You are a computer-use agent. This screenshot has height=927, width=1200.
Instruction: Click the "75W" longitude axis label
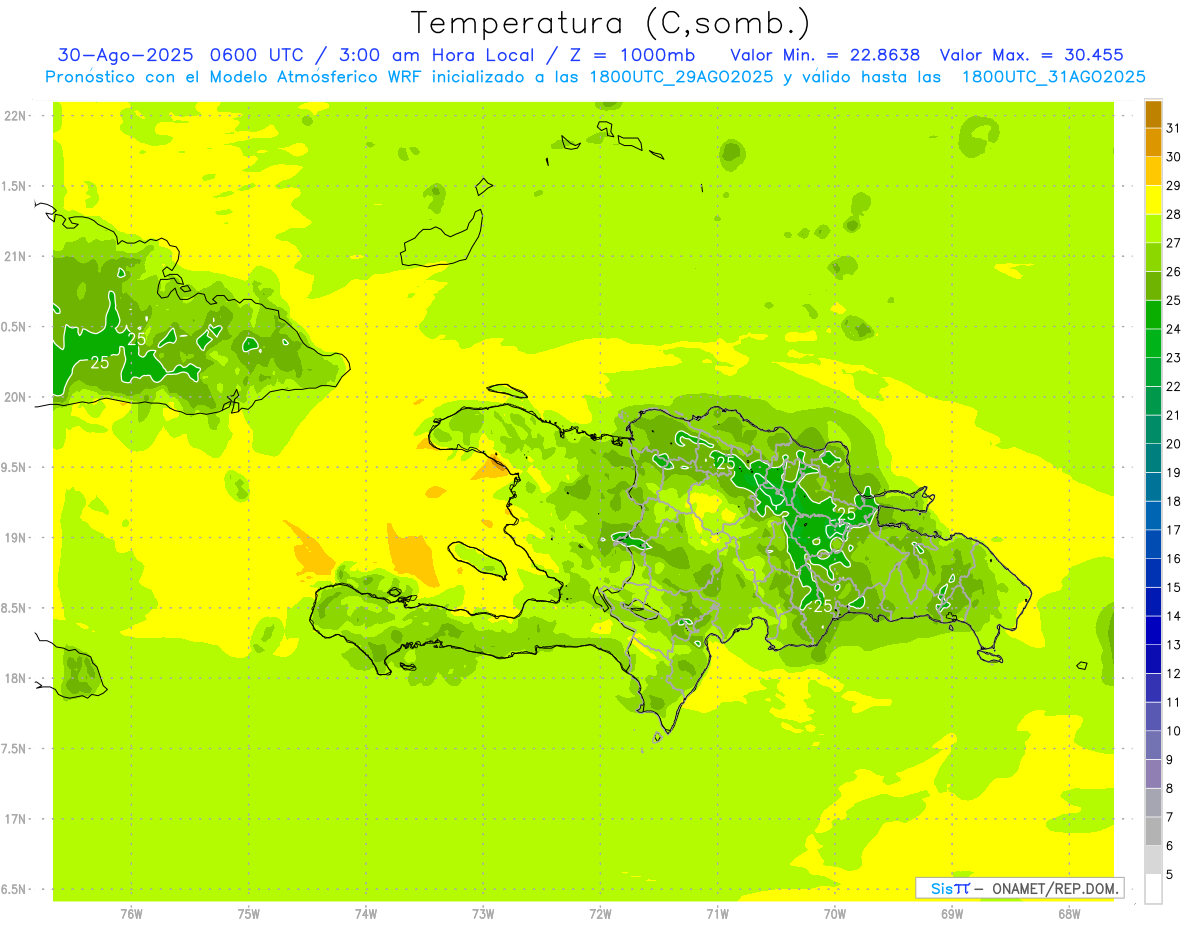[x=249, y=914]
